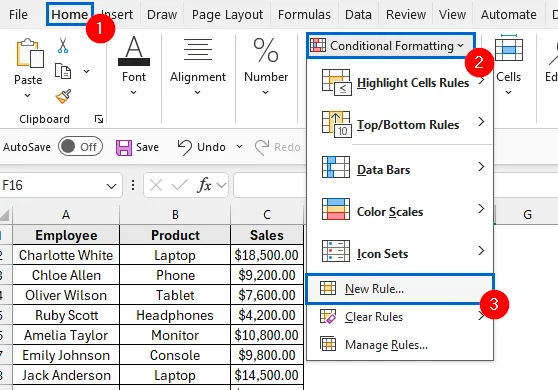Click the Cancel X in formula bar
The height and width of the screenshot is (390, 558).
point(156,185)
